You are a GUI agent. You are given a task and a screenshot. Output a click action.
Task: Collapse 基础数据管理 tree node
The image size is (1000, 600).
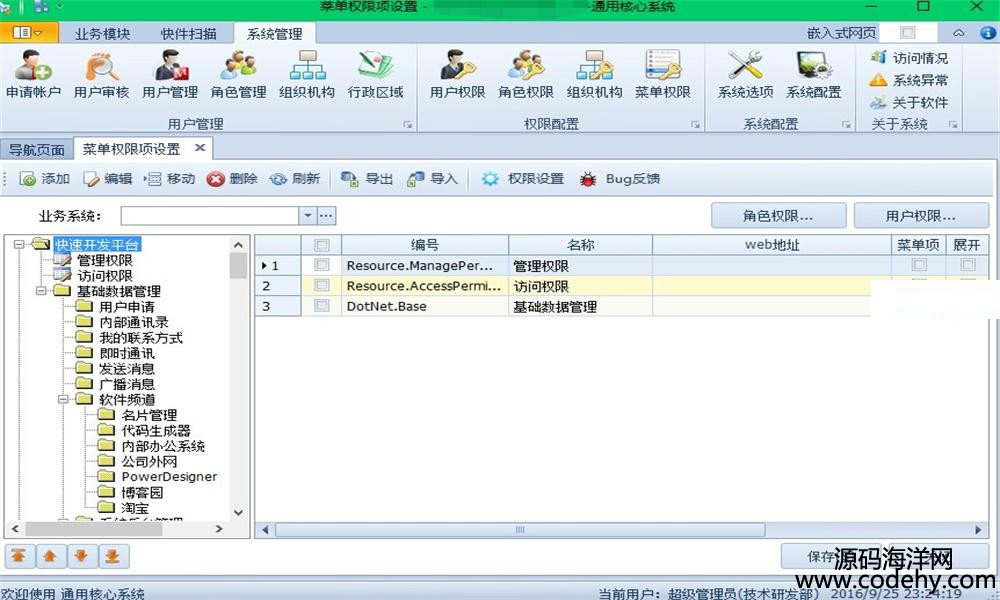tap(41, 291)
